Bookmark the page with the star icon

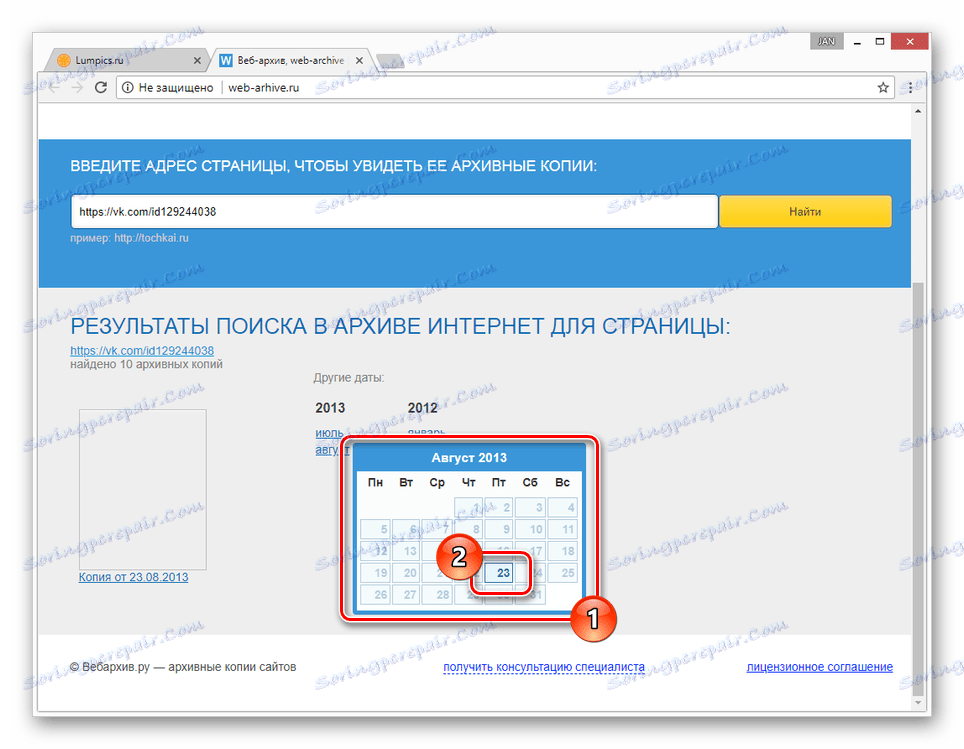pyautogui.click(x=883, y=87)
